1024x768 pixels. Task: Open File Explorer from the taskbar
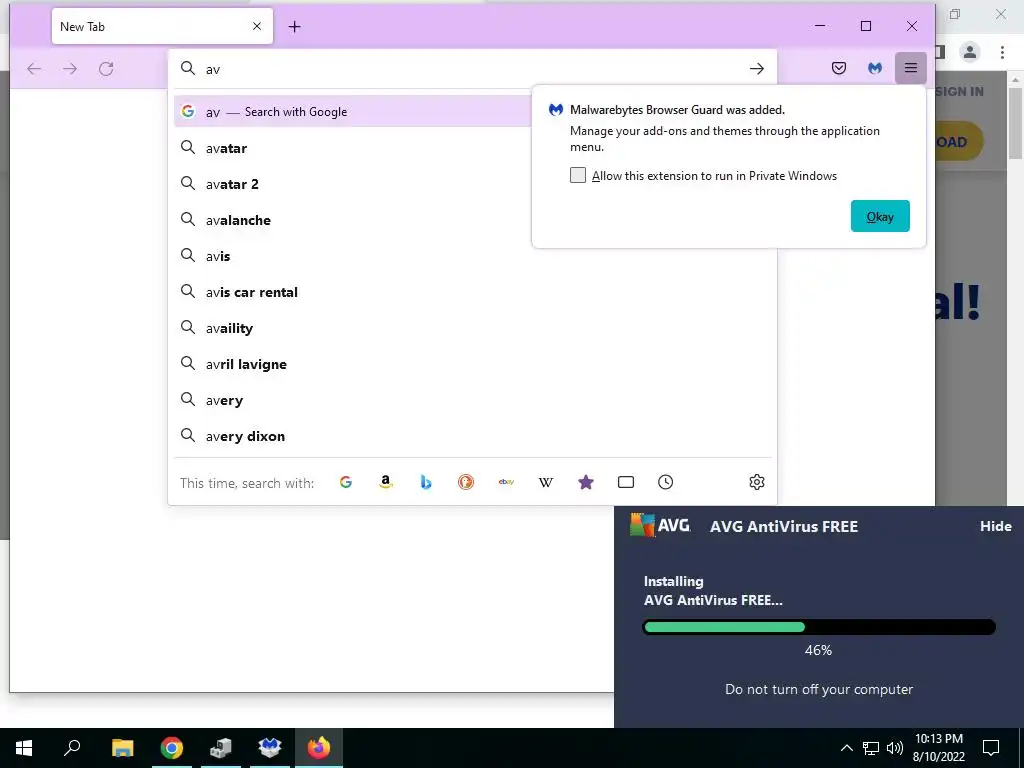pyautogui.click(x=122, y=748)
